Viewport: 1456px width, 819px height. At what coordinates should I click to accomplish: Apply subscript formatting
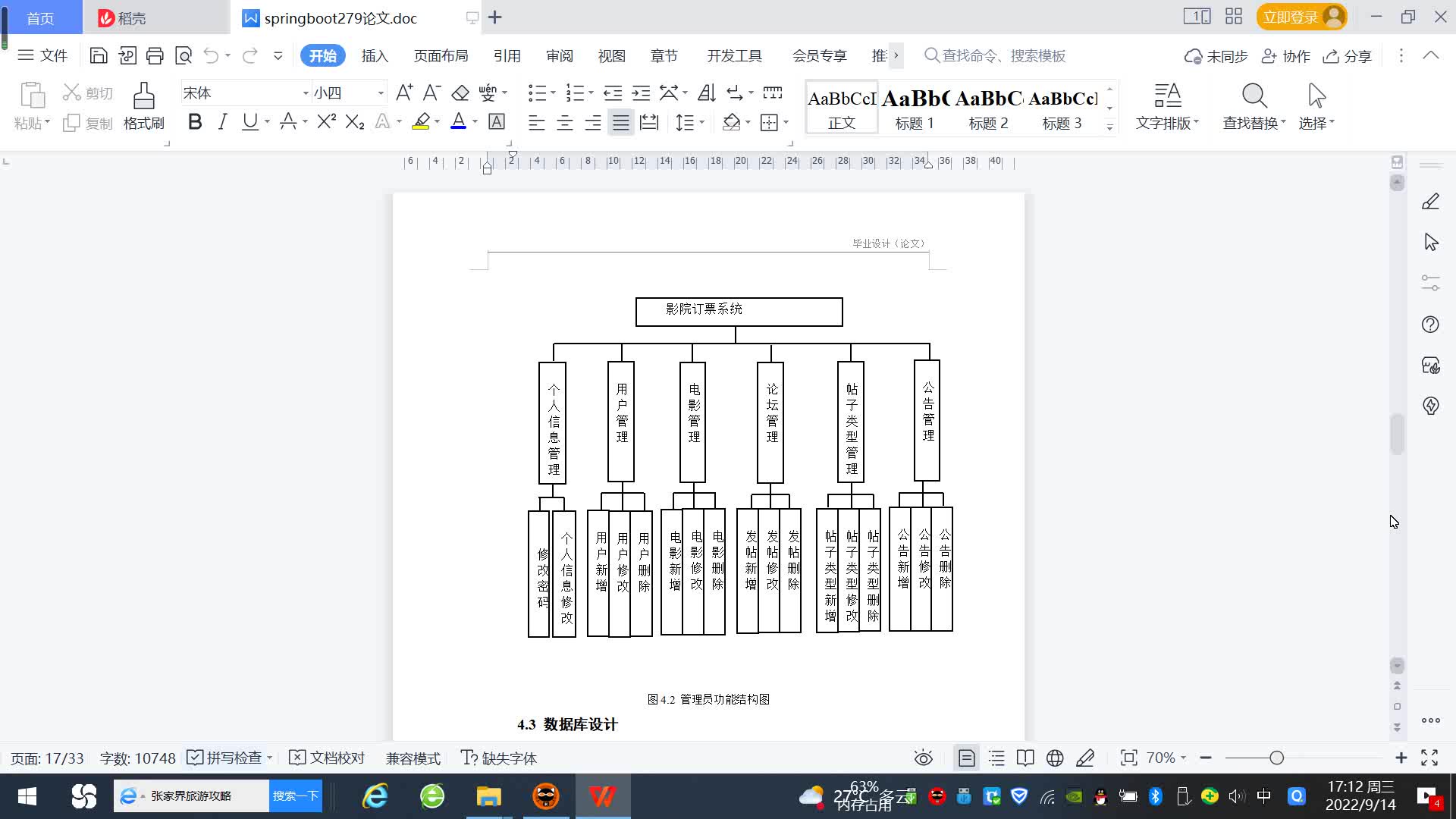tap(355, 121)
